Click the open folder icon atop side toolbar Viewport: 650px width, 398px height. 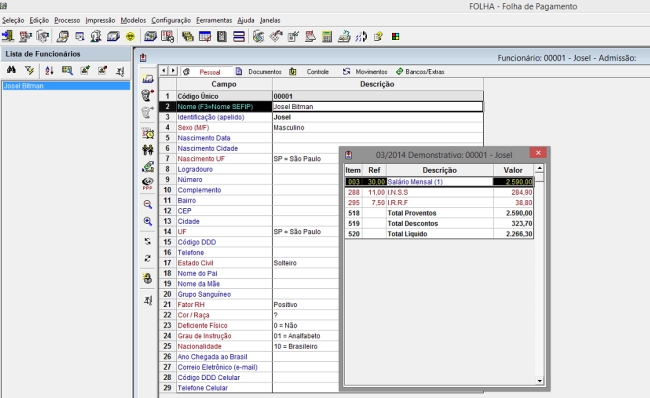148,78
